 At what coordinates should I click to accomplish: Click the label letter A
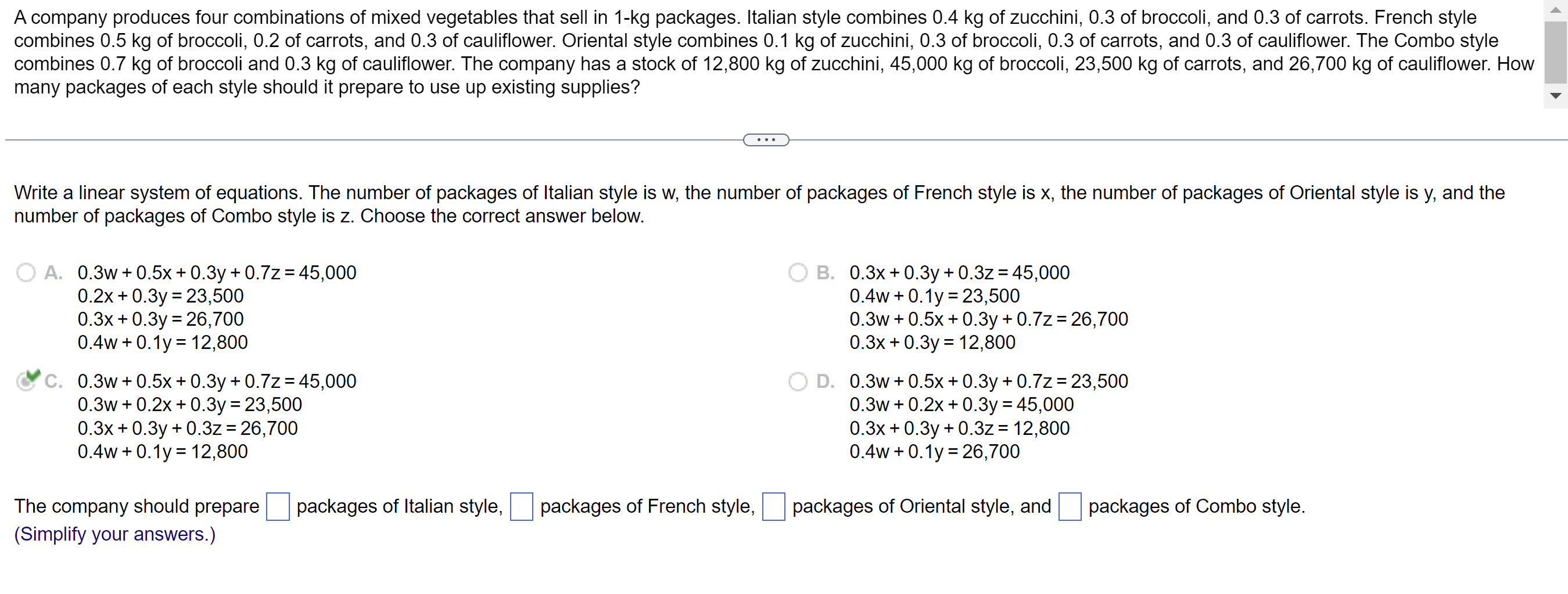click(x=52, y=273)
